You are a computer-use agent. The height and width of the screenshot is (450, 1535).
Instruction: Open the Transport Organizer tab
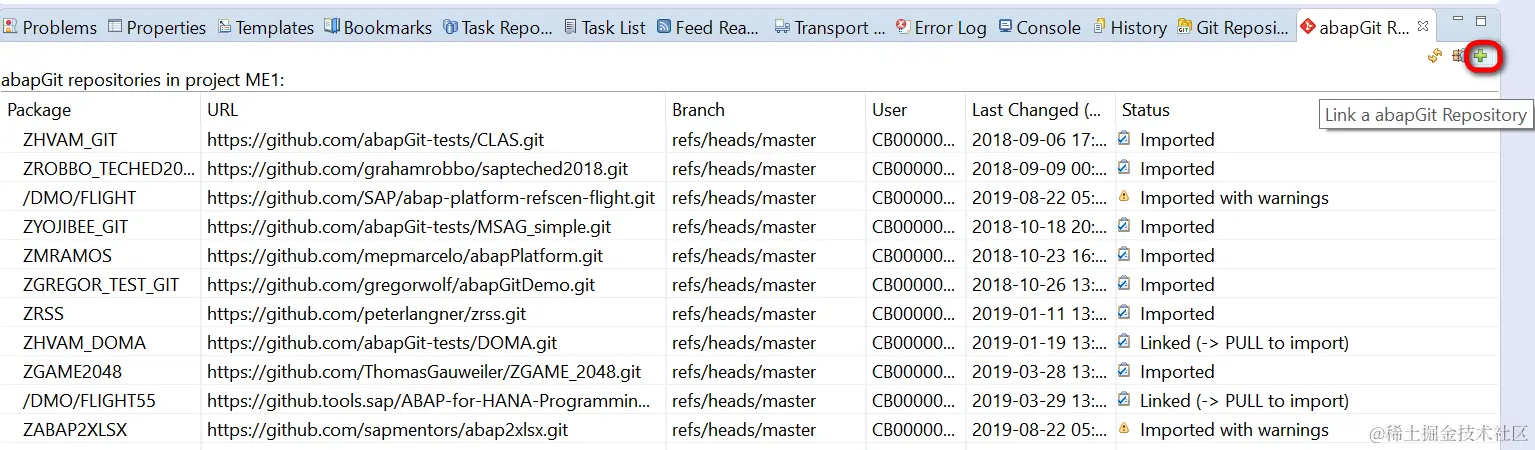pos(829,28)
